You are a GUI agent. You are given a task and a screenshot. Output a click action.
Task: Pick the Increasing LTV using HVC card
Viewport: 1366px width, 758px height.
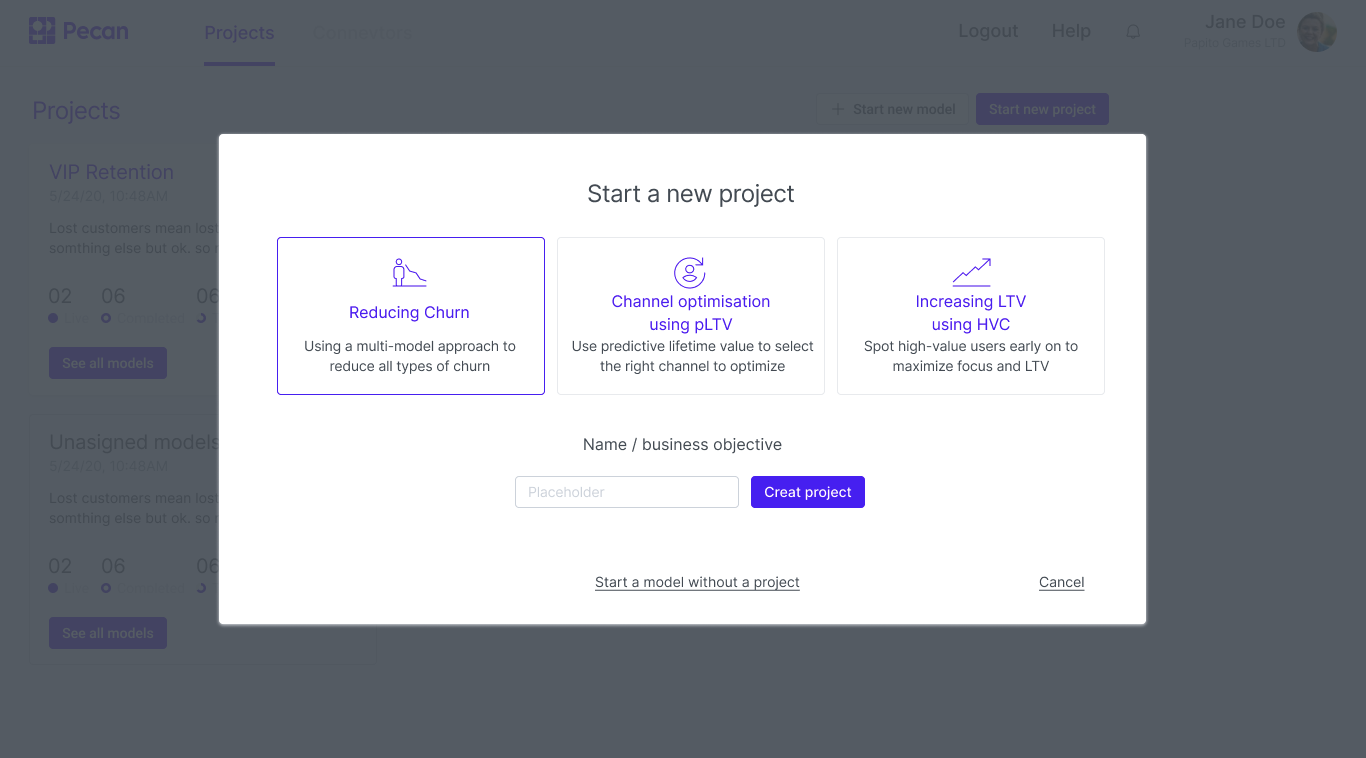coord(970,316)
